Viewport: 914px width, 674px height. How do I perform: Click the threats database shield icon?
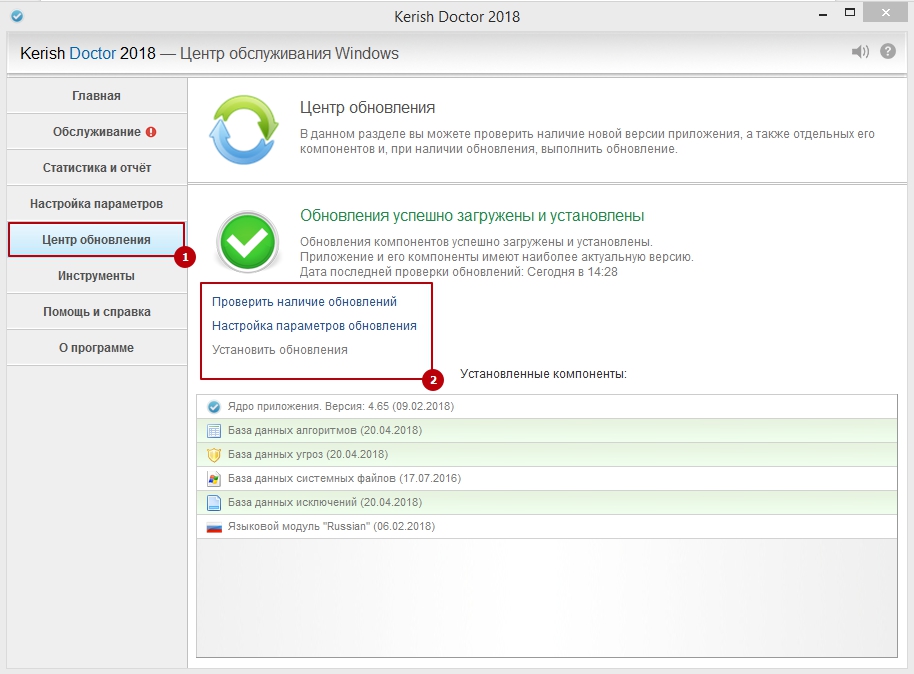click(x=214, y=455)
